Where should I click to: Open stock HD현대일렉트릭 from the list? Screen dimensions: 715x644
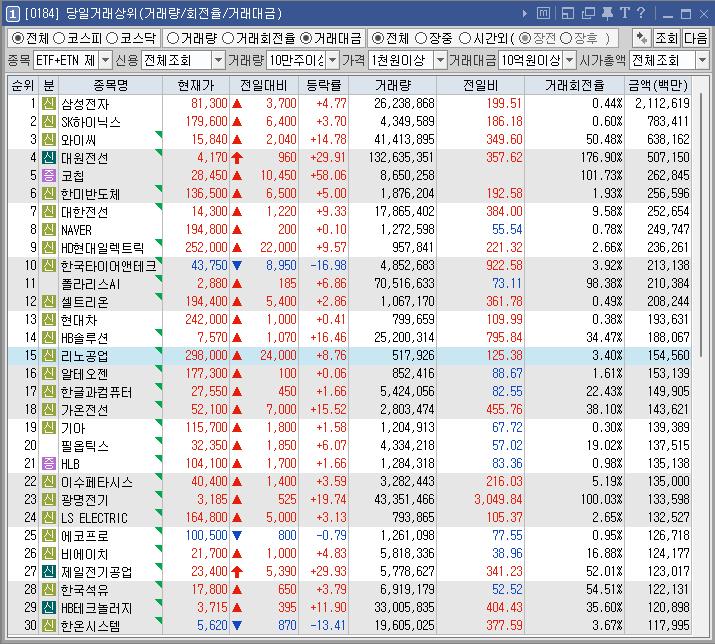coord(103,248)
